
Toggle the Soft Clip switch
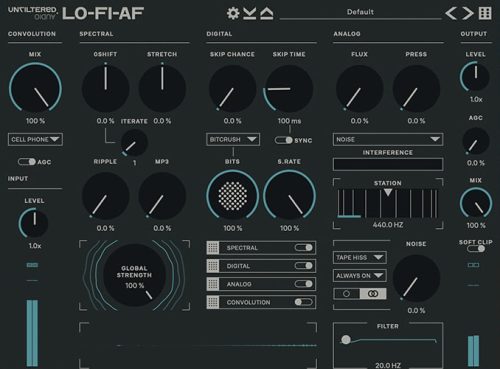476,249
